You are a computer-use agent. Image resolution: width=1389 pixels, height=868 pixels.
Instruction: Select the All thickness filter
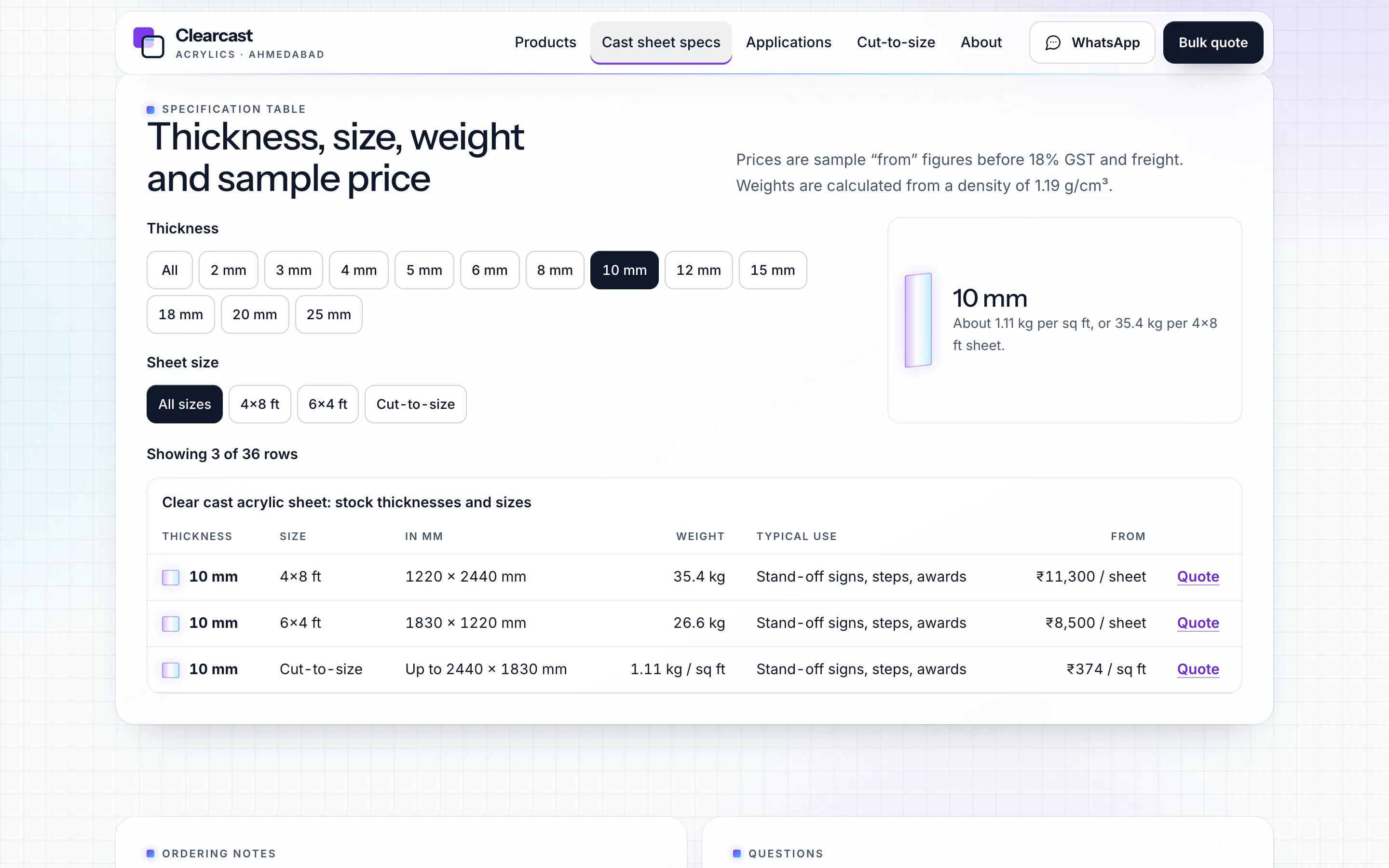click(169, 270)
